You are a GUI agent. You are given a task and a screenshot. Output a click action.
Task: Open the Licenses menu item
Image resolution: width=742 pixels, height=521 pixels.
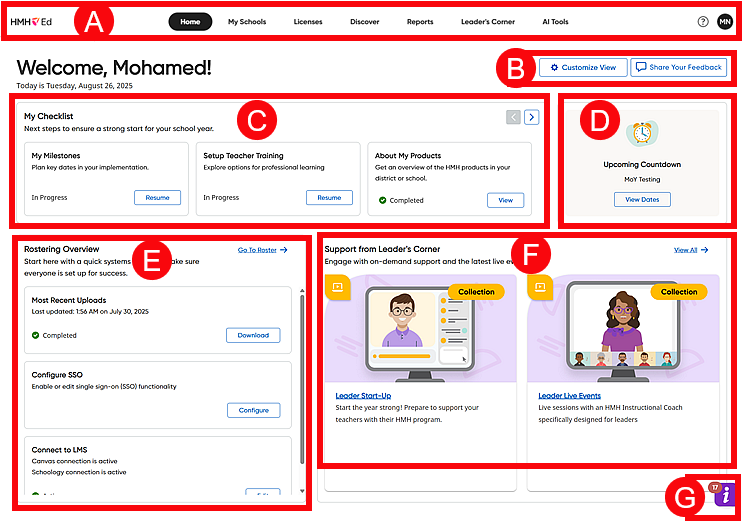(x=308, y=22)
